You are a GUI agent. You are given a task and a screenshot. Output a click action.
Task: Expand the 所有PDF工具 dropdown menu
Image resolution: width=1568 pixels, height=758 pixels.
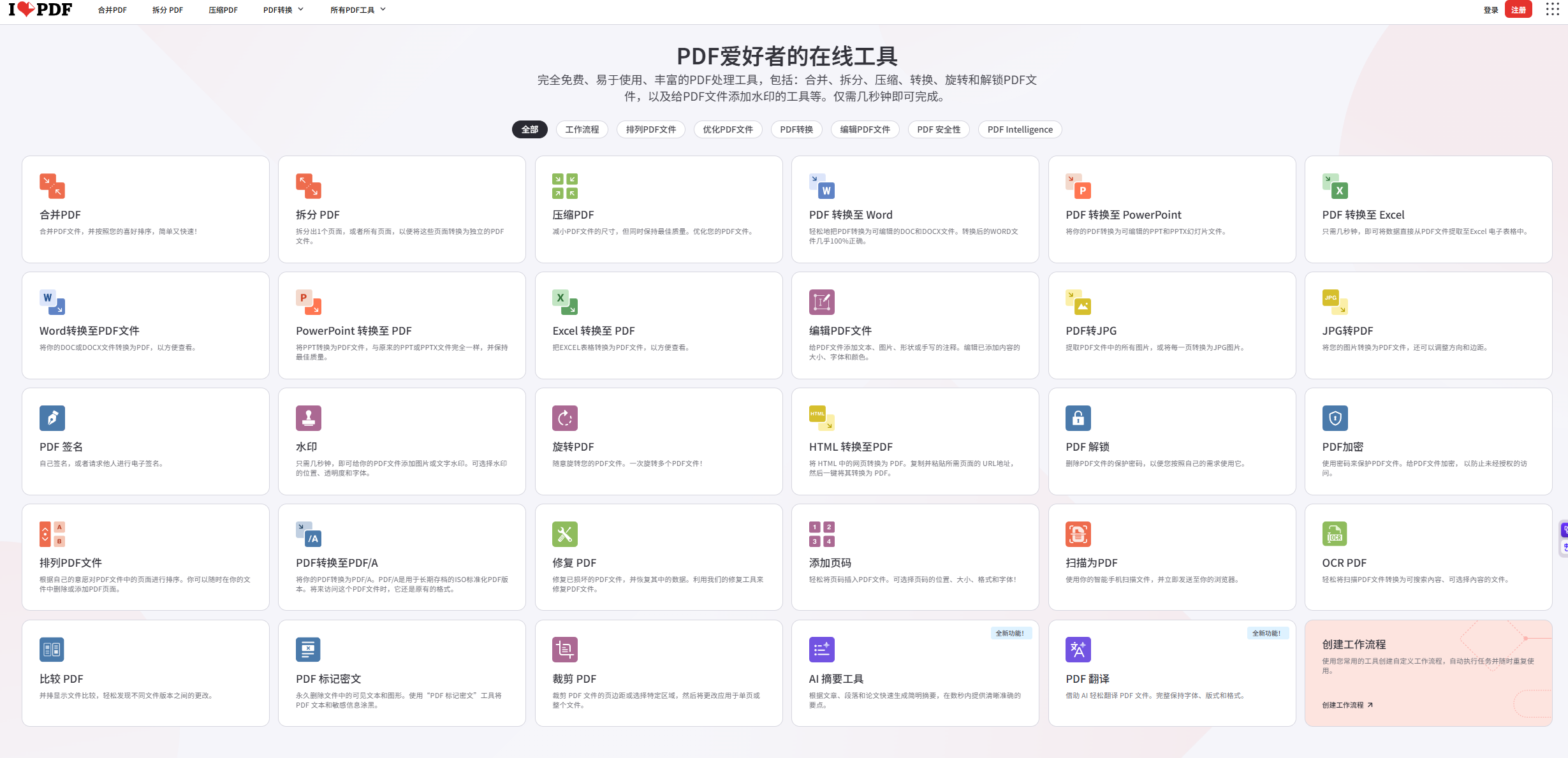click(x=358, y=10)
